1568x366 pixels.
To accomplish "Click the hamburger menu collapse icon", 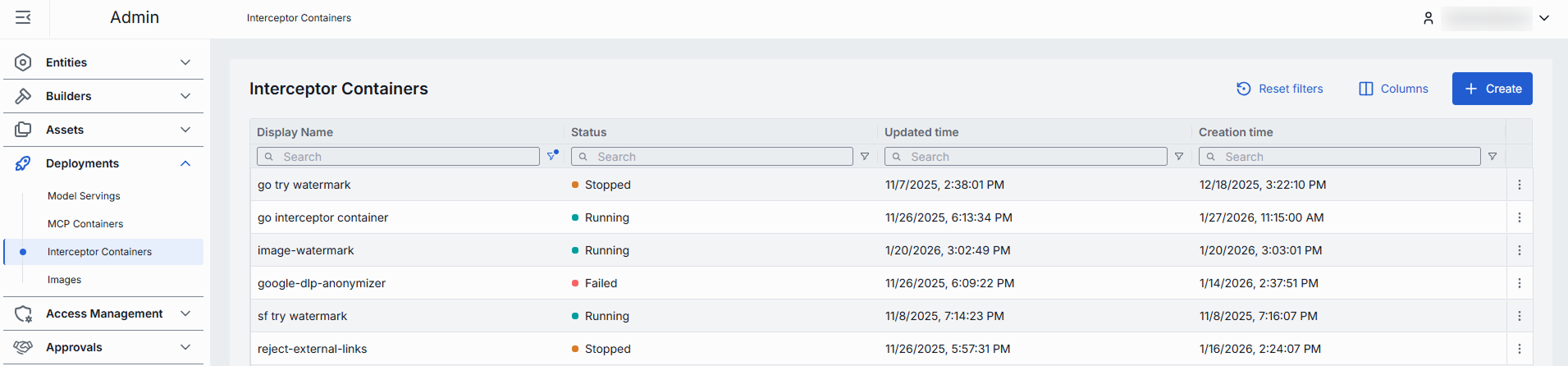I will click(23, 17).
